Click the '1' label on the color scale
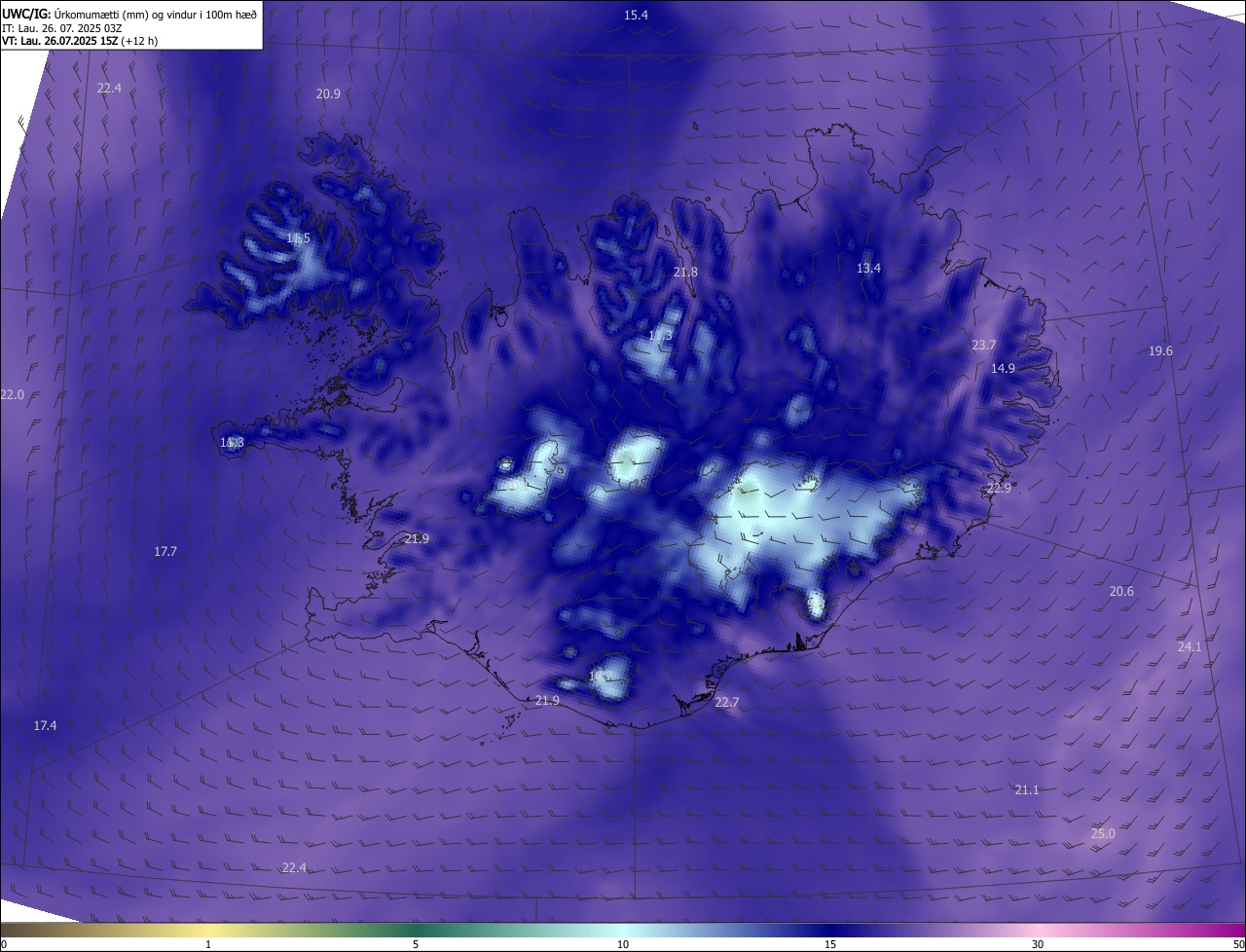 [208, 944]
